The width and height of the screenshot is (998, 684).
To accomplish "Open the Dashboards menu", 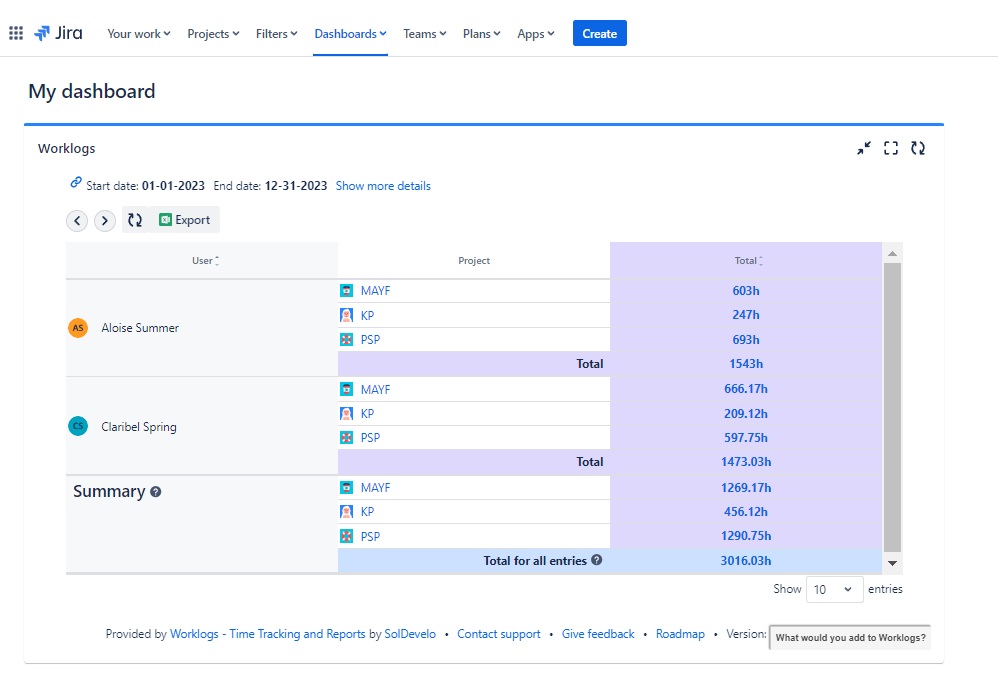I will 349,33.
